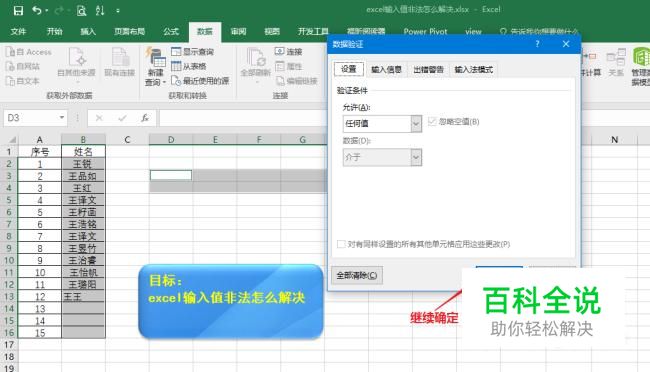The image size is (650, 372).
Task: Click the active cell D3
Action: coord(171,175)
